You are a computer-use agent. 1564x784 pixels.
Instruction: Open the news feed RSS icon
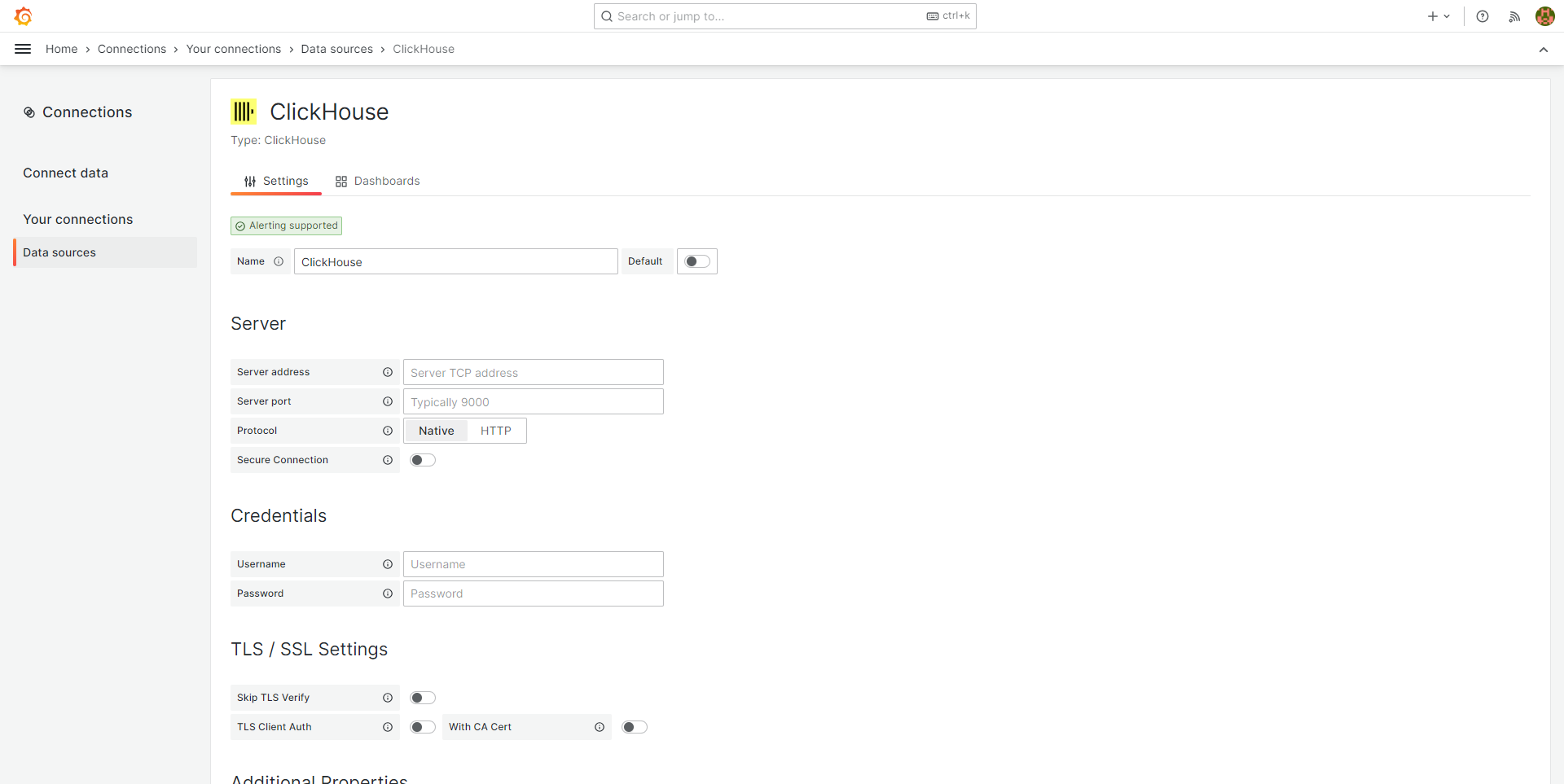tap(1514, 16)
